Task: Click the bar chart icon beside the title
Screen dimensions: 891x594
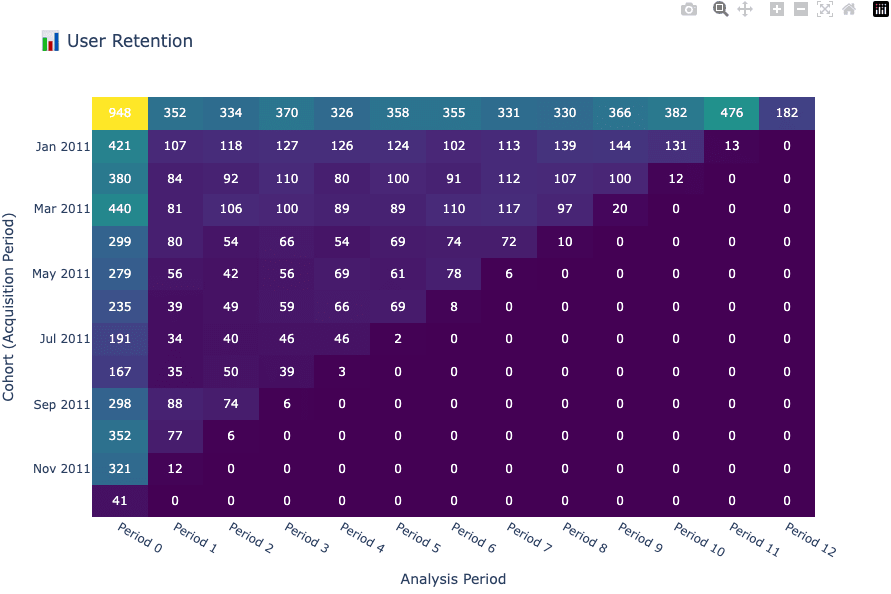Action: [x=50, y=41]
